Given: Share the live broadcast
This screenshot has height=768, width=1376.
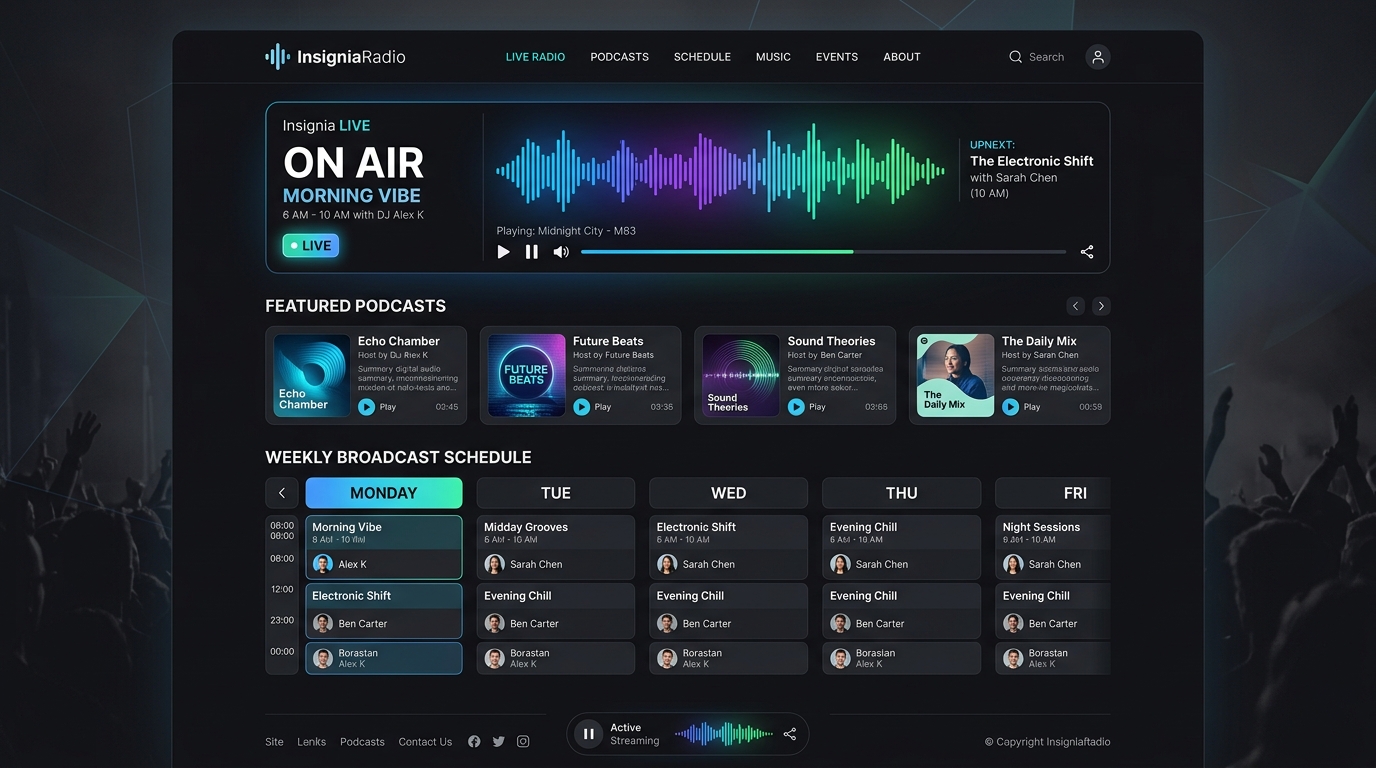Looking at the screenshot, I should 1087,252.
